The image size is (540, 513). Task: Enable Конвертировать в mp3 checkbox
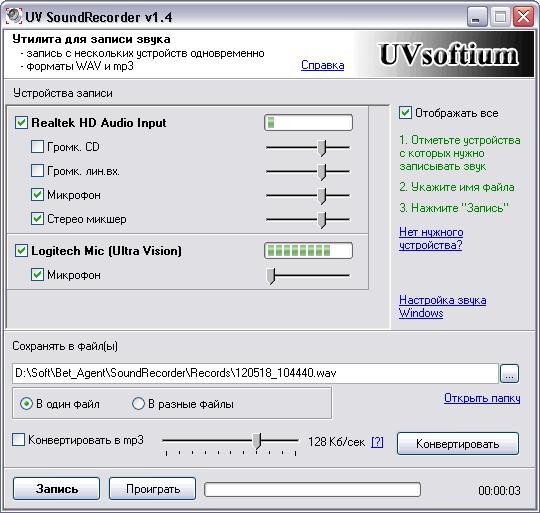point(18,440)
